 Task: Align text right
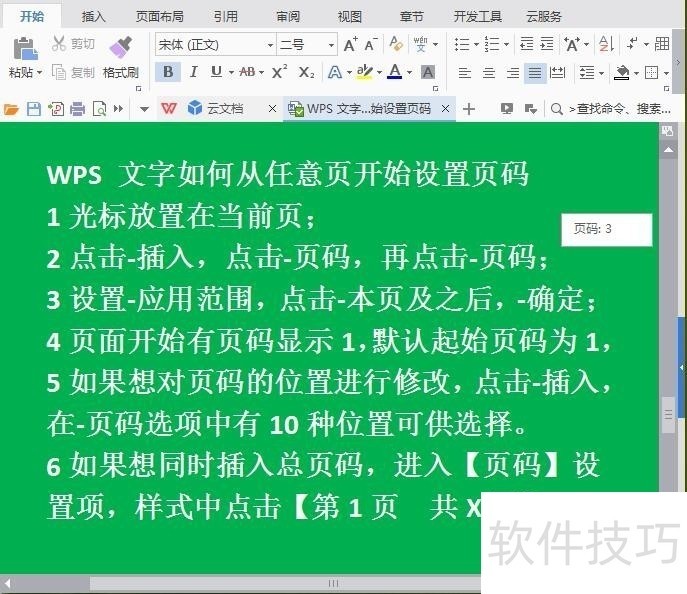pos(512,73)
